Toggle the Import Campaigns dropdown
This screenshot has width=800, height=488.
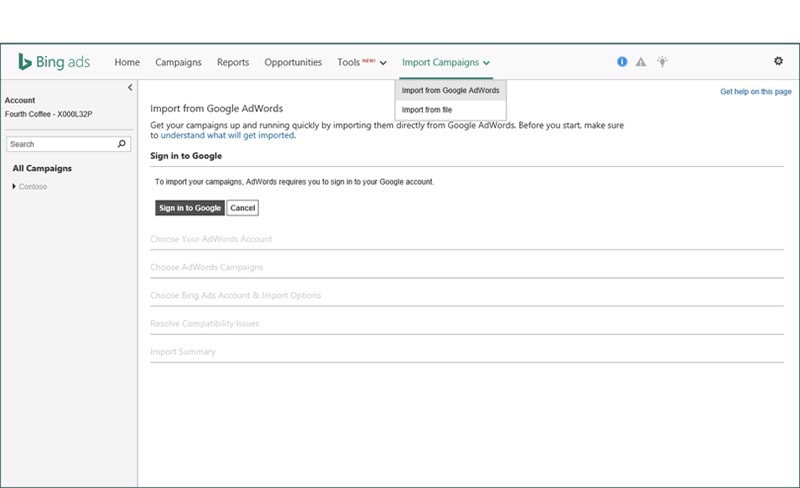coord(445,62)
